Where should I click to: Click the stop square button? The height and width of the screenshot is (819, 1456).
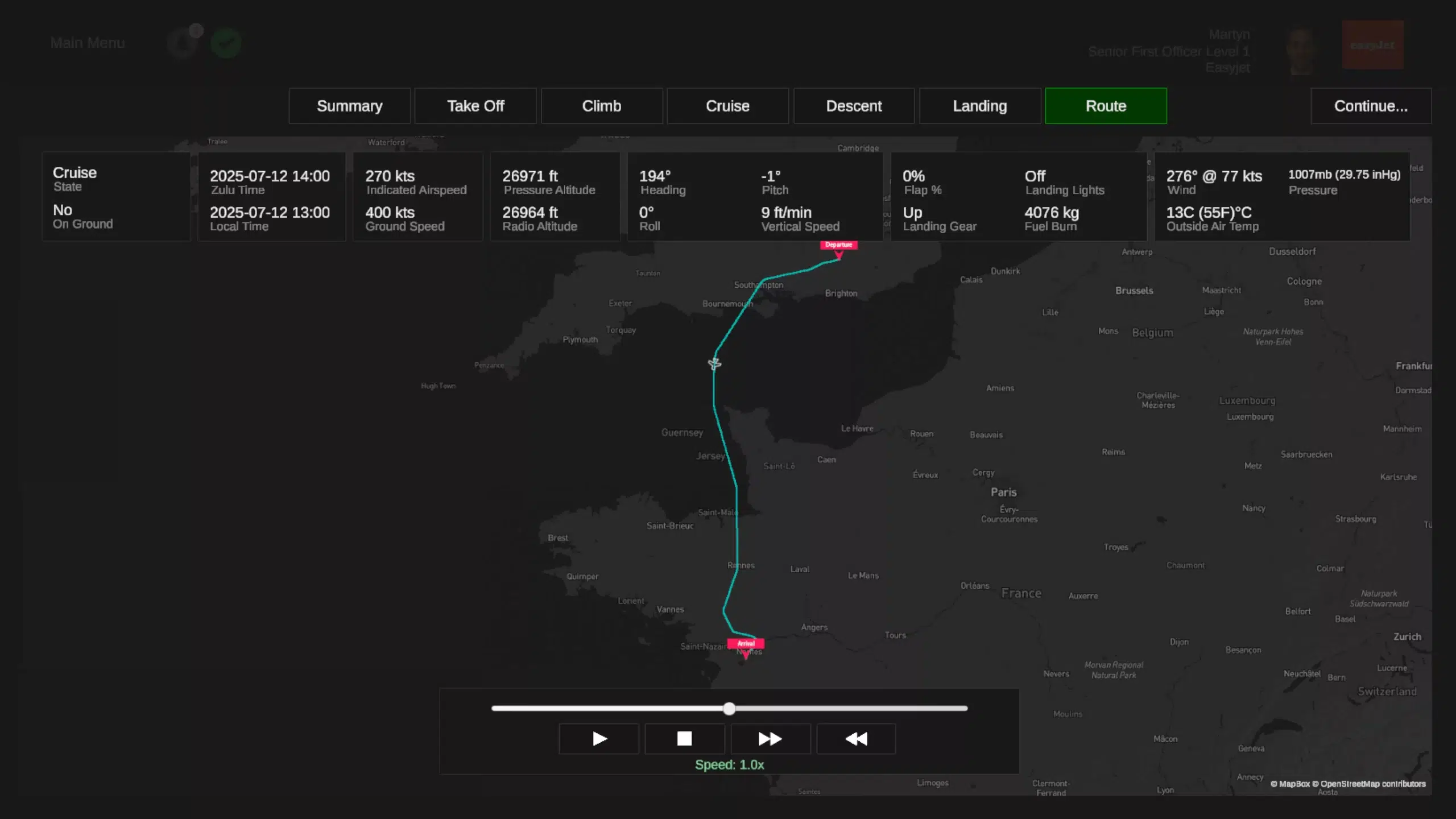[684, 738]
